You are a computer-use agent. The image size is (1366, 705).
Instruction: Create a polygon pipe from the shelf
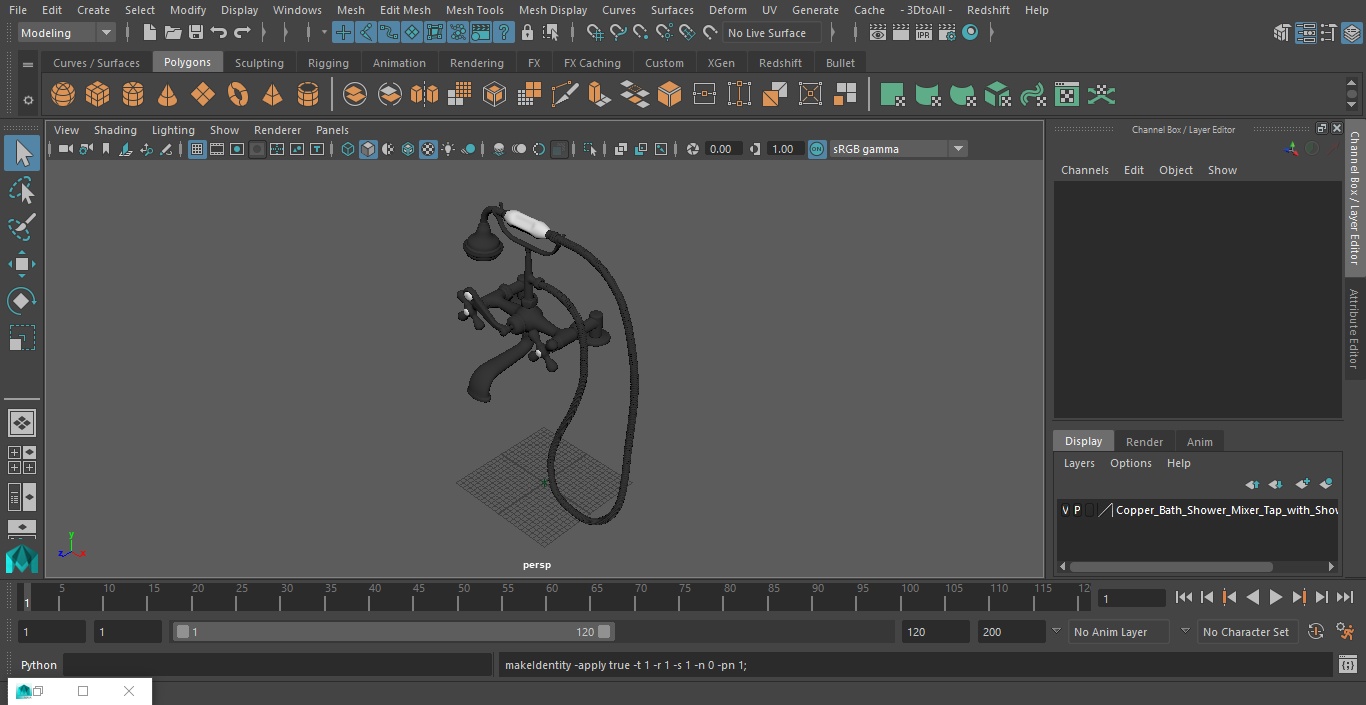tap(308, 95)
